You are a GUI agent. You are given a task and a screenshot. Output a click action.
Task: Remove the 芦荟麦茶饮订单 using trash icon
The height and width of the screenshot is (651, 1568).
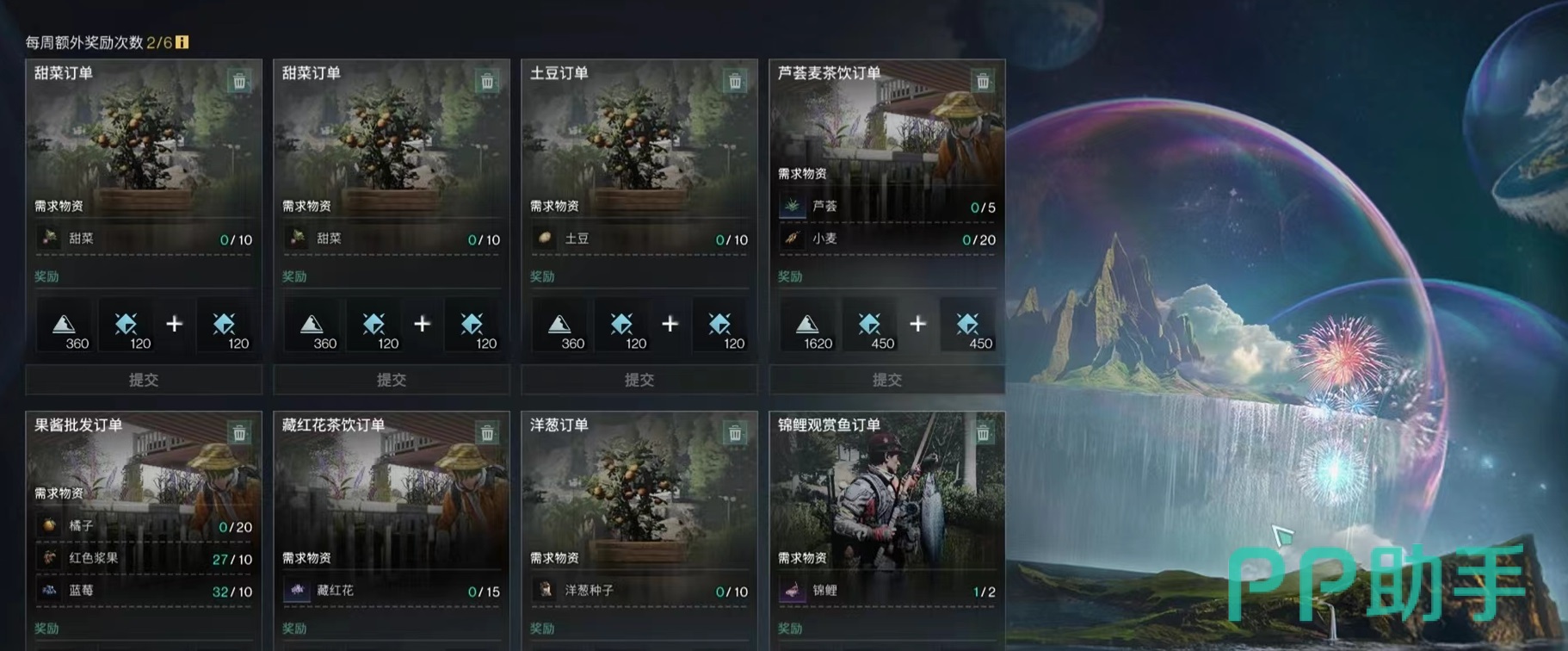(x=983, y=81)
